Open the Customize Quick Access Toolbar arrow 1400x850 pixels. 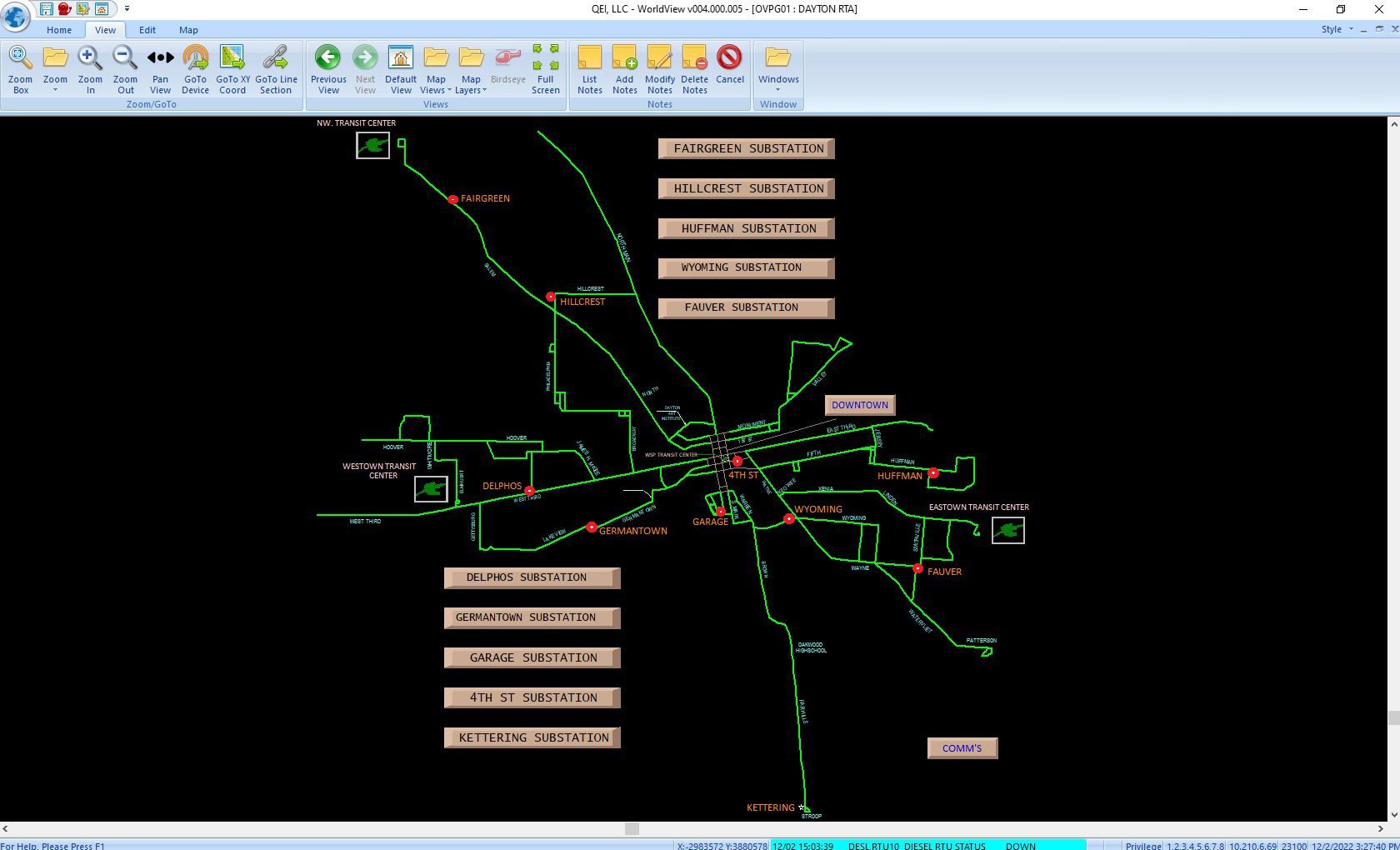point(127,9)
